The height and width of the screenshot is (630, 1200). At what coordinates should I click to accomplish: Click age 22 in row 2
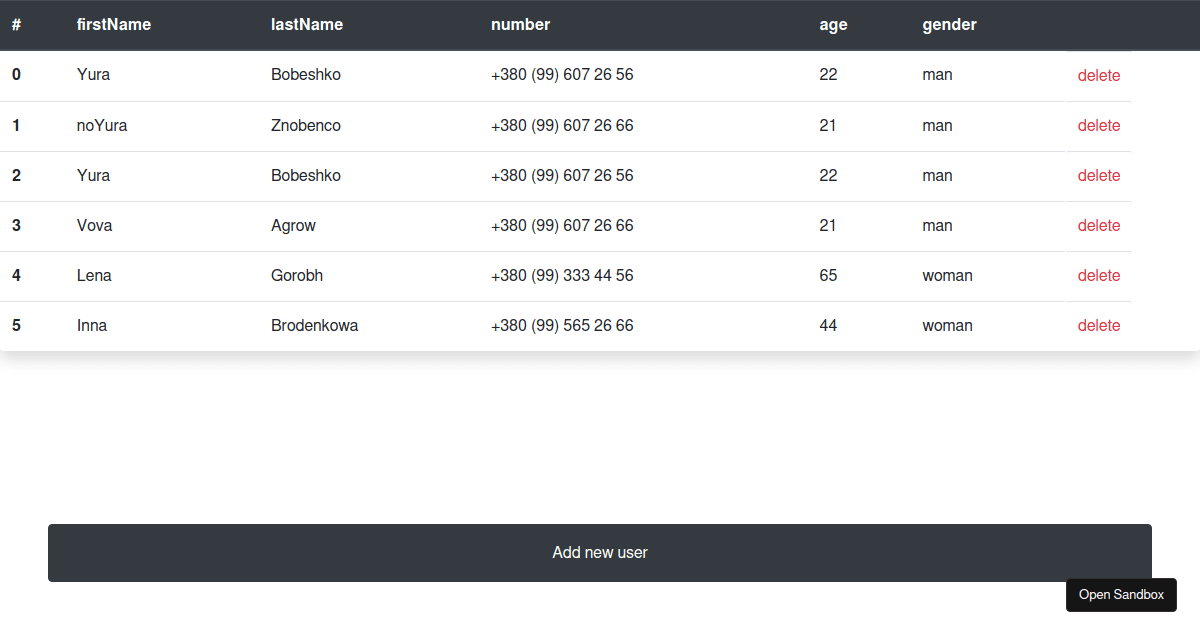(828, 176)
